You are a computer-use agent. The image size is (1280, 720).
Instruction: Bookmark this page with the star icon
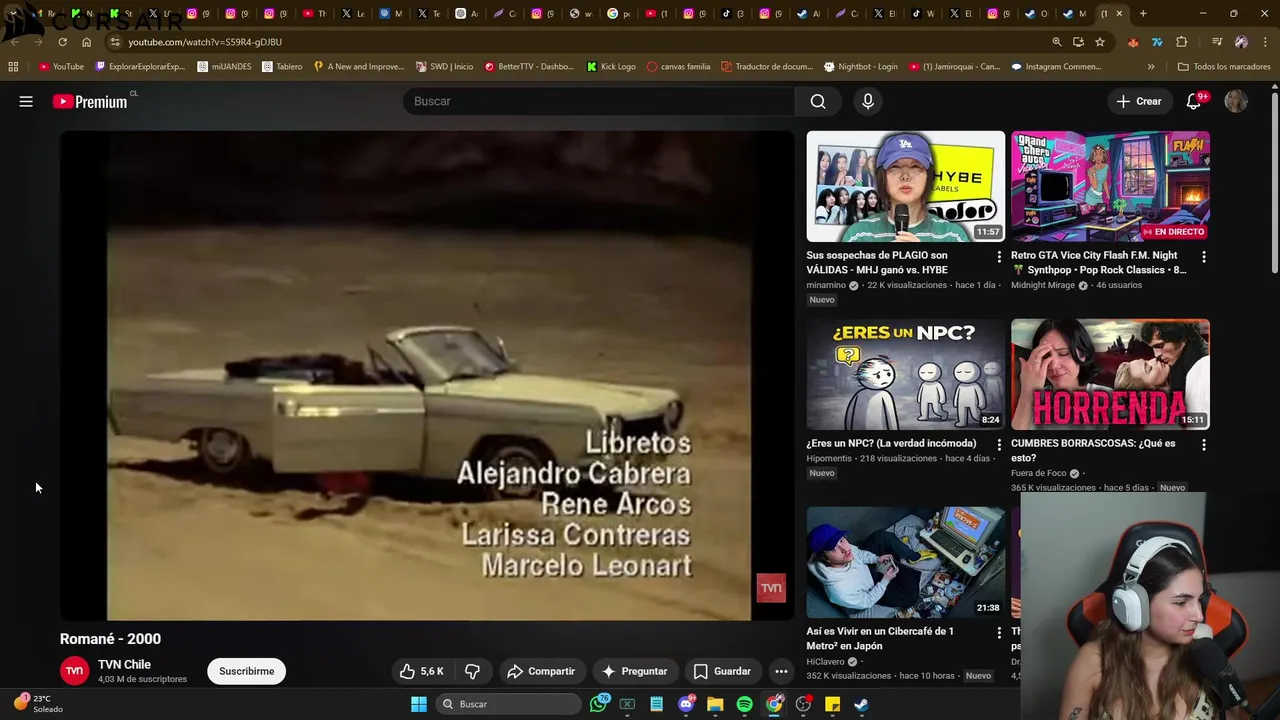coord(1100,42)
